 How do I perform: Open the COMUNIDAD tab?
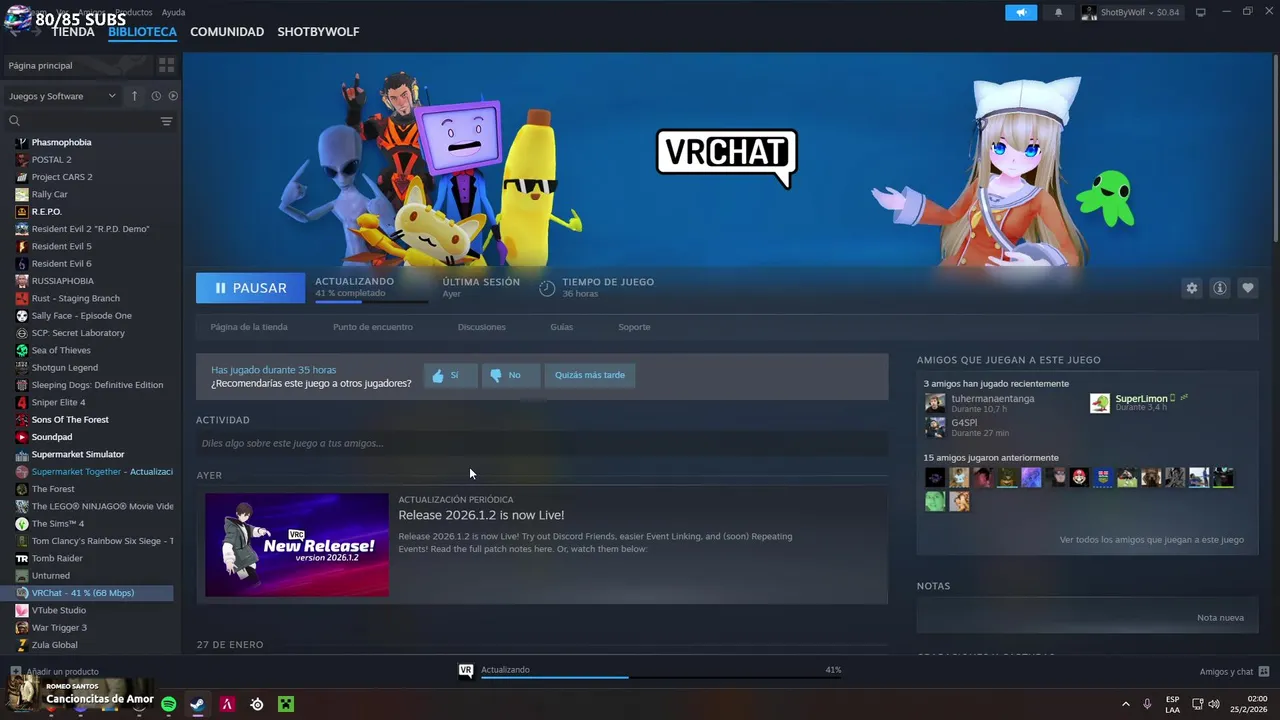(x=227, y=32)
